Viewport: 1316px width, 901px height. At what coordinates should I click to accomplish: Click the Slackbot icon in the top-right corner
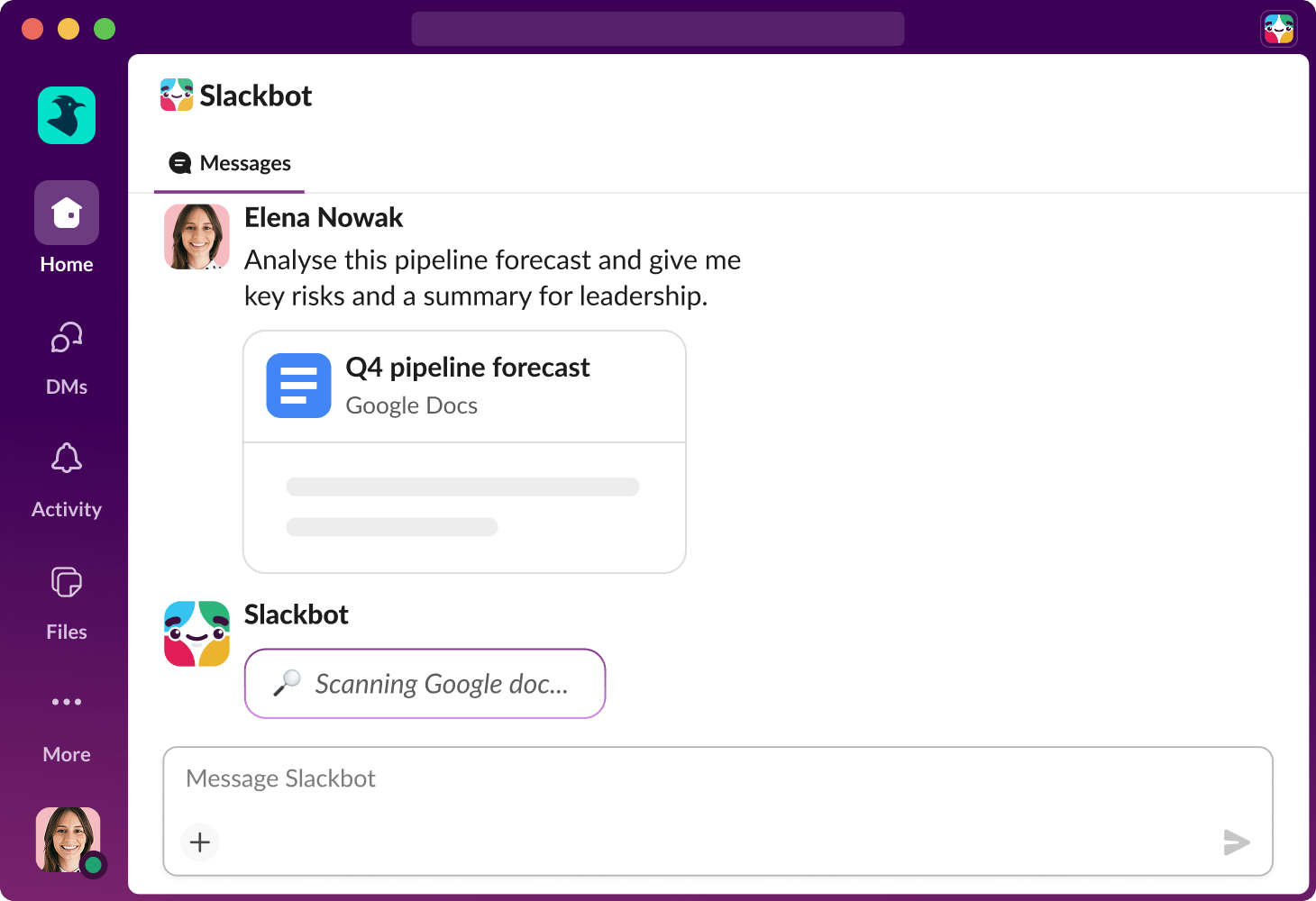click(1279, 28)
